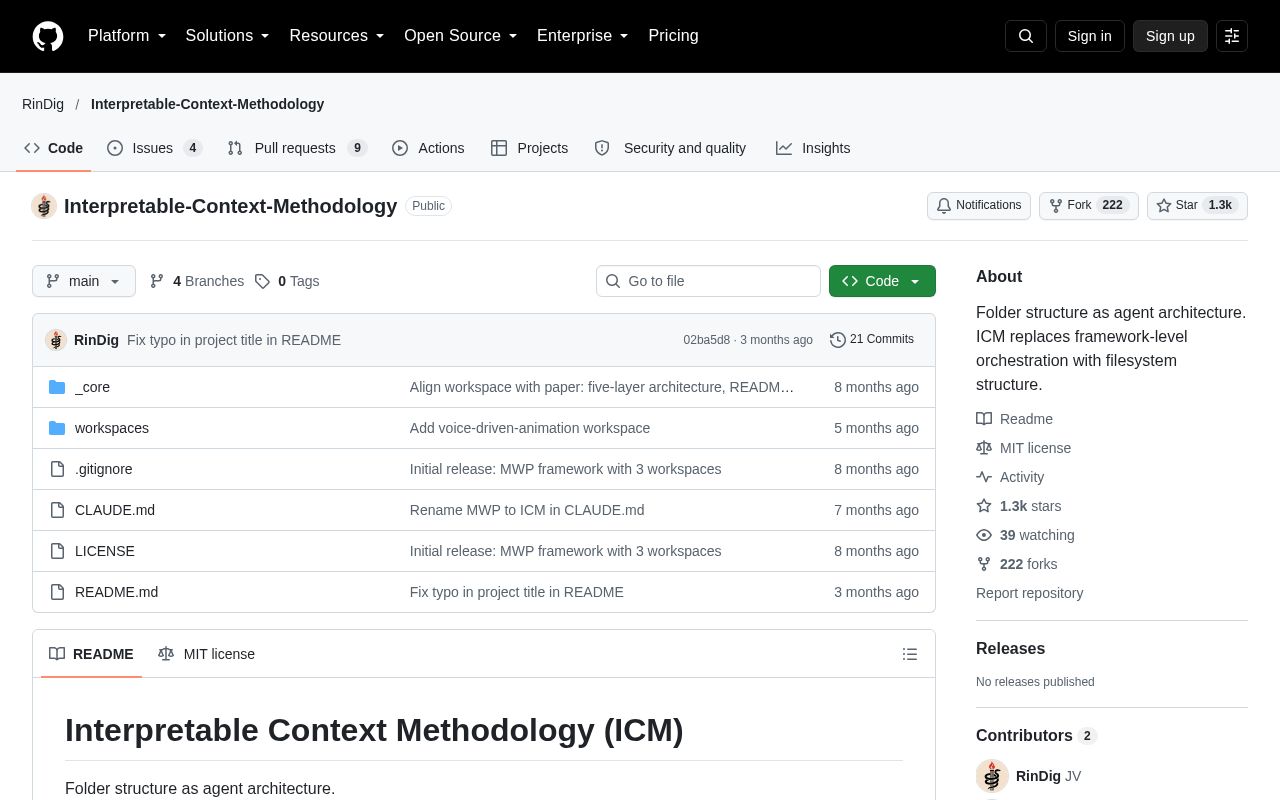Screen dimensions: 1280x800
Task: Fork the repository
Action: coord(1089,206)
